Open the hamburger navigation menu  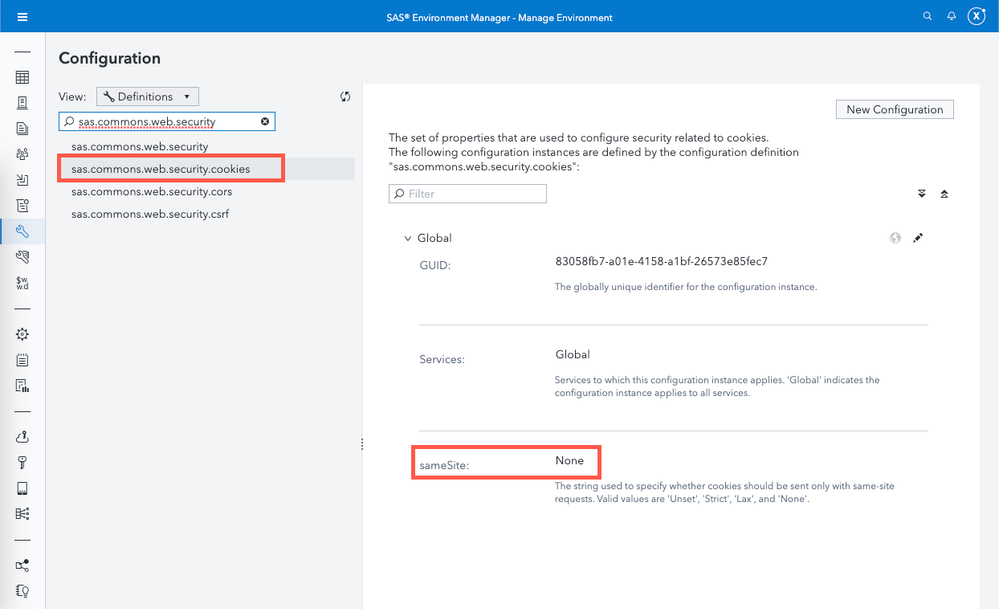click(22, 17)
